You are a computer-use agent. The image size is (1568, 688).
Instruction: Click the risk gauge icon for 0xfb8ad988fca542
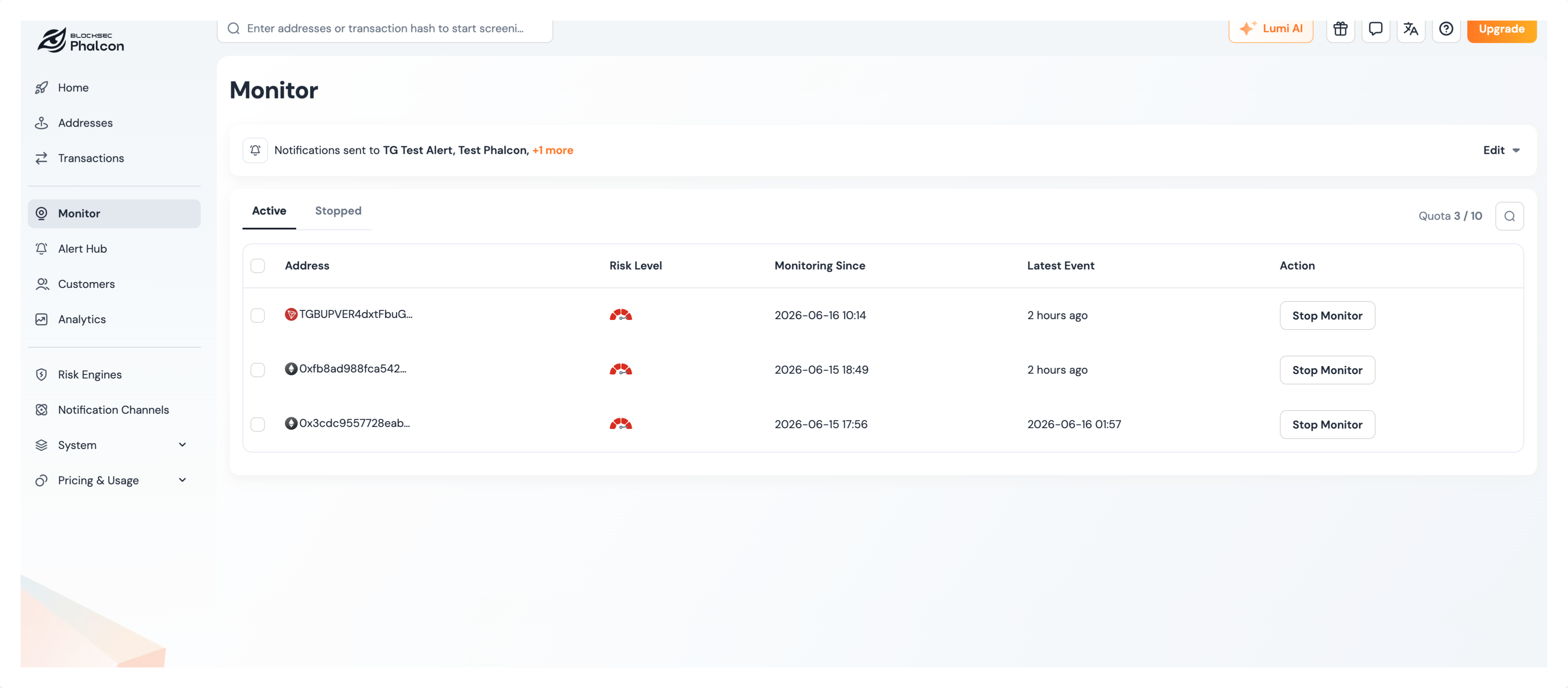pyautogui.click(x=621, y=370)
